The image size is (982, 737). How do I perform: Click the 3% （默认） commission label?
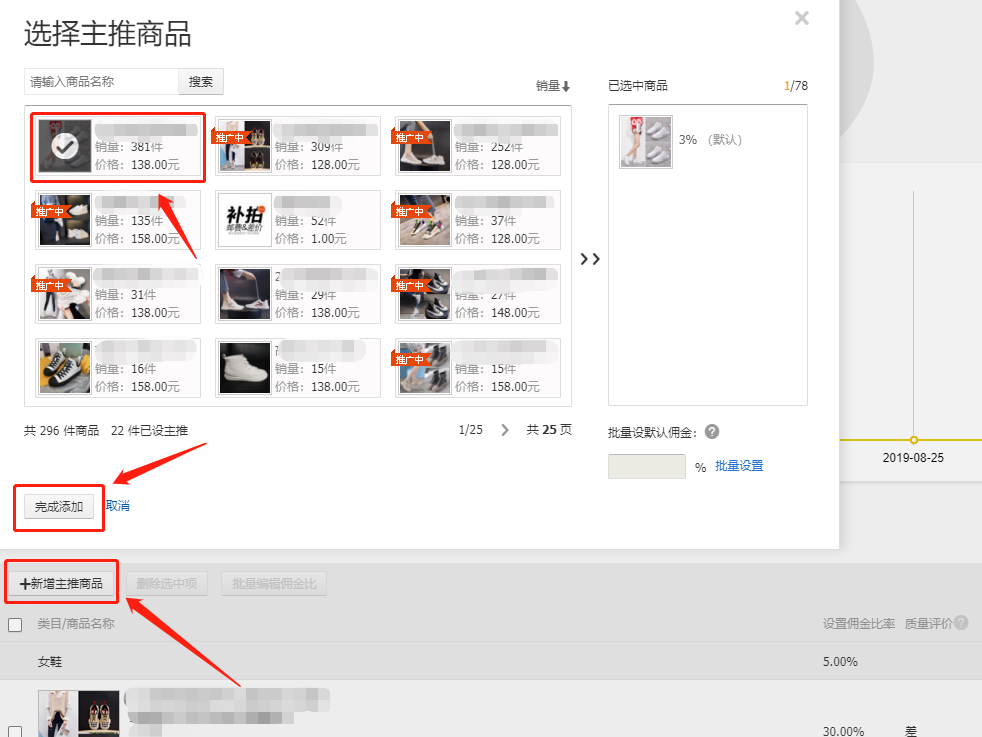710,140
